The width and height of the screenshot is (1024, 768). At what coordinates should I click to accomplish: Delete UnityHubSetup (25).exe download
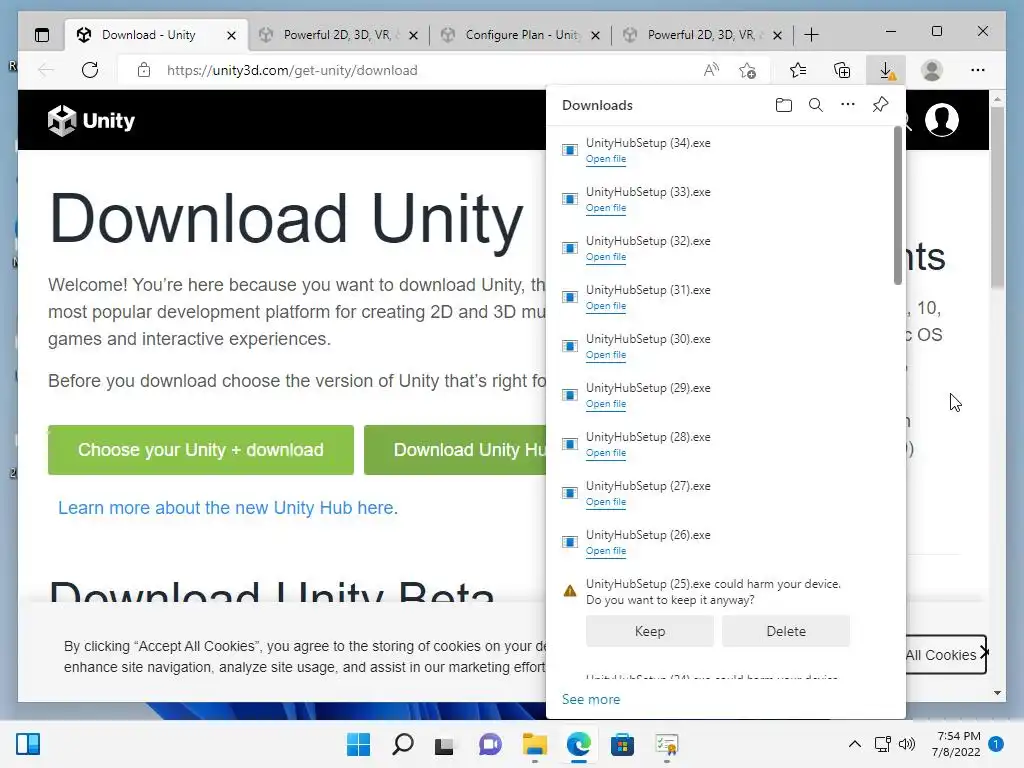coord(786,632)
